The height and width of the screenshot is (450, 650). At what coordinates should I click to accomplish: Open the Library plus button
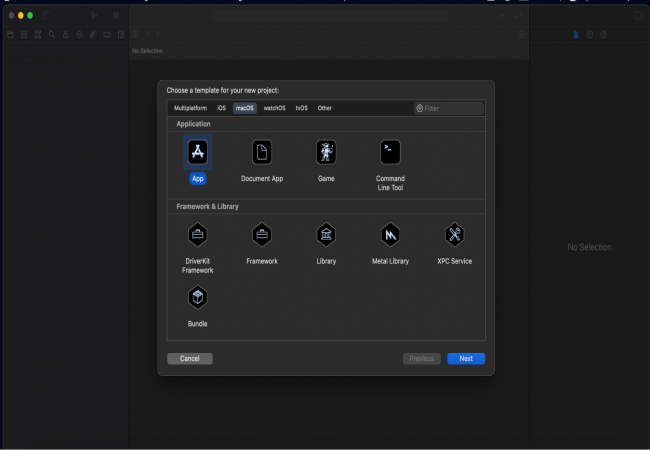(x=502, y=15)
